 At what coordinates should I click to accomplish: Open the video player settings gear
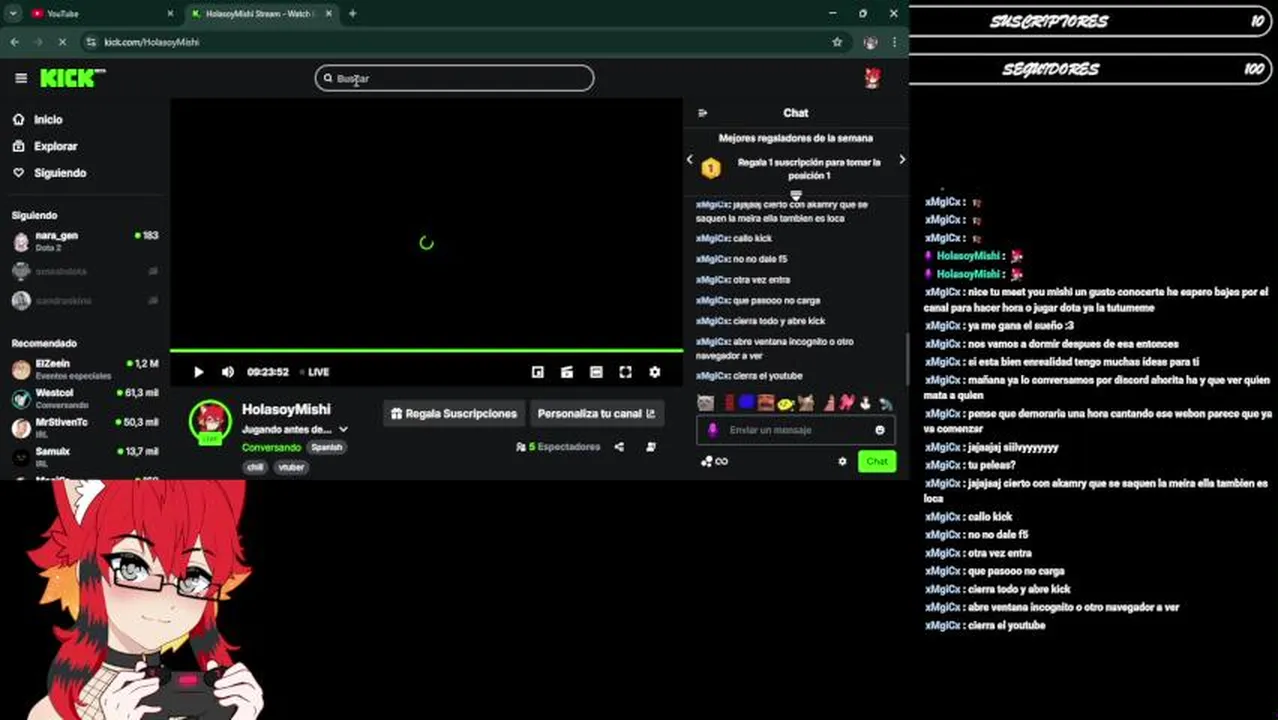click(x=654, y=372)
